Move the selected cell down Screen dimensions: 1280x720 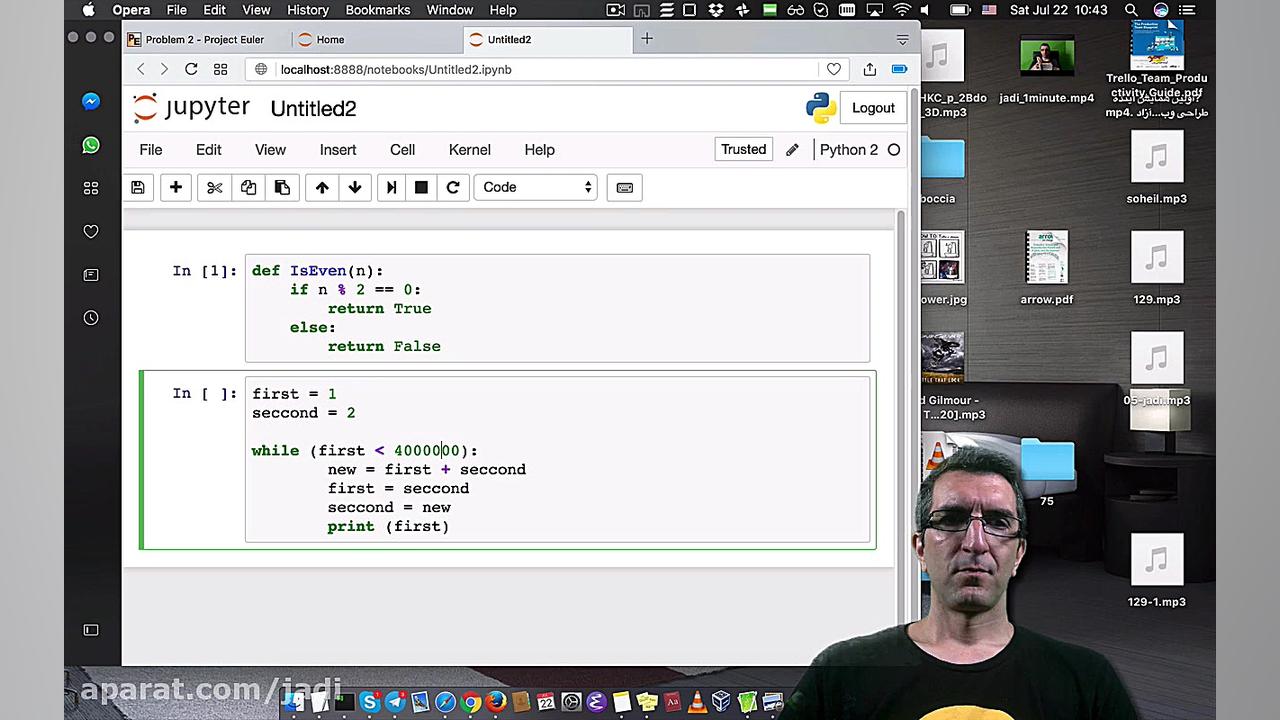click(x=355, y=187)
